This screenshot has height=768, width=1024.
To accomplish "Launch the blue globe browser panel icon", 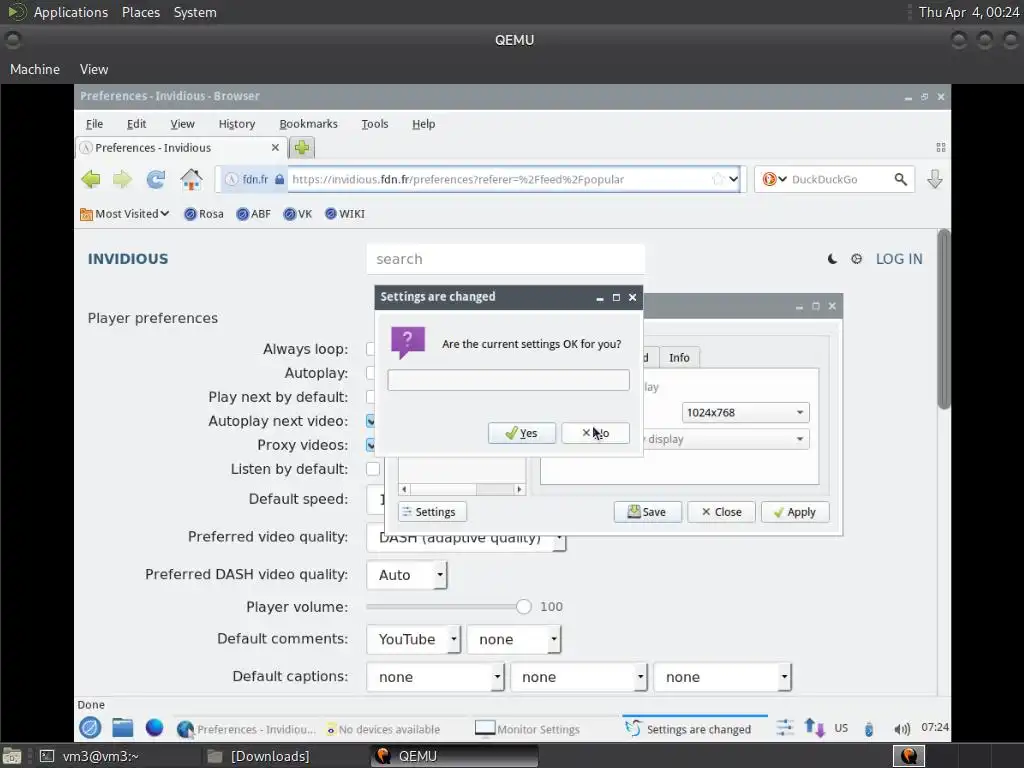I will tap(154, 728).
